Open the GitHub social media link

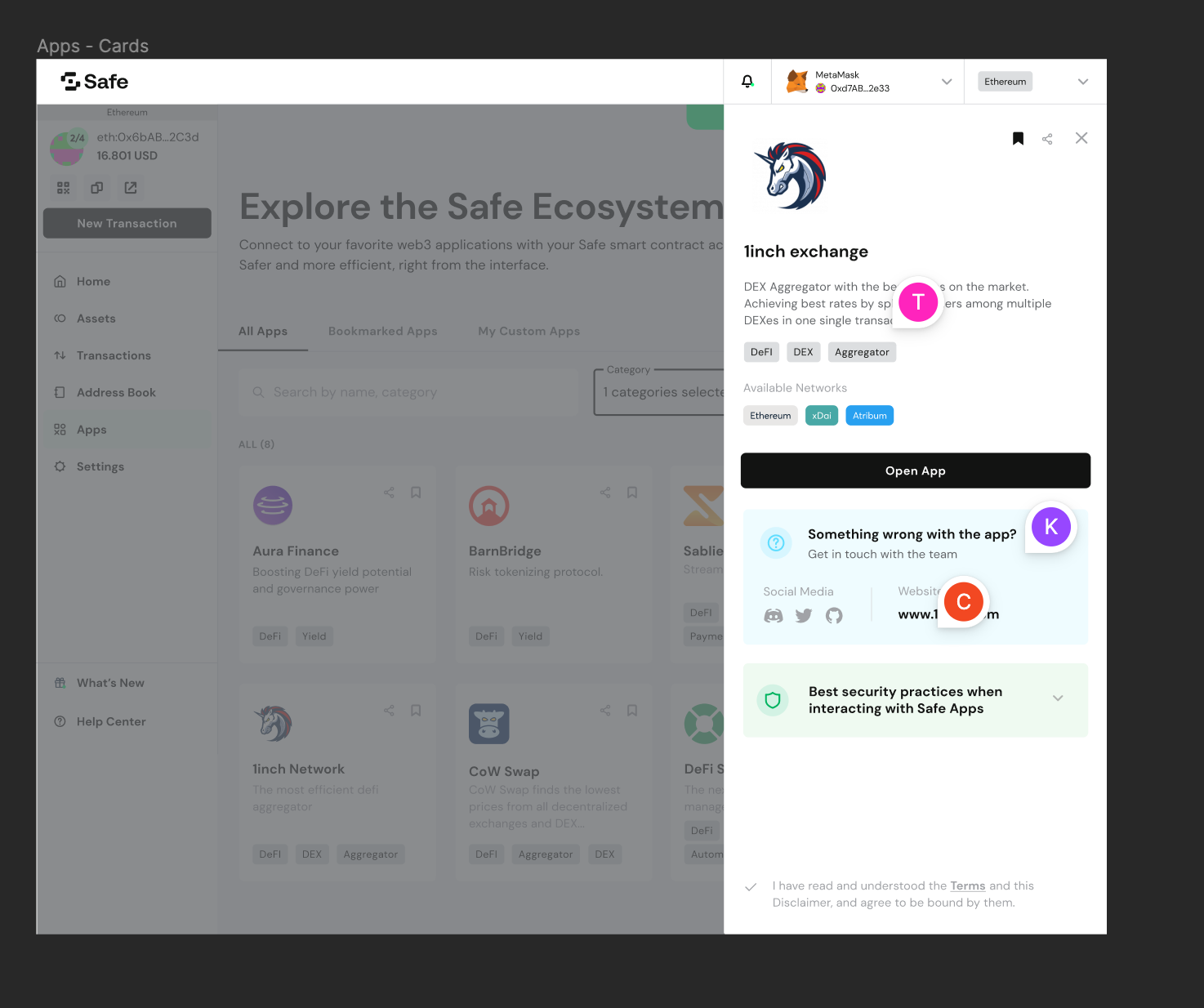(x=834, y=616)
